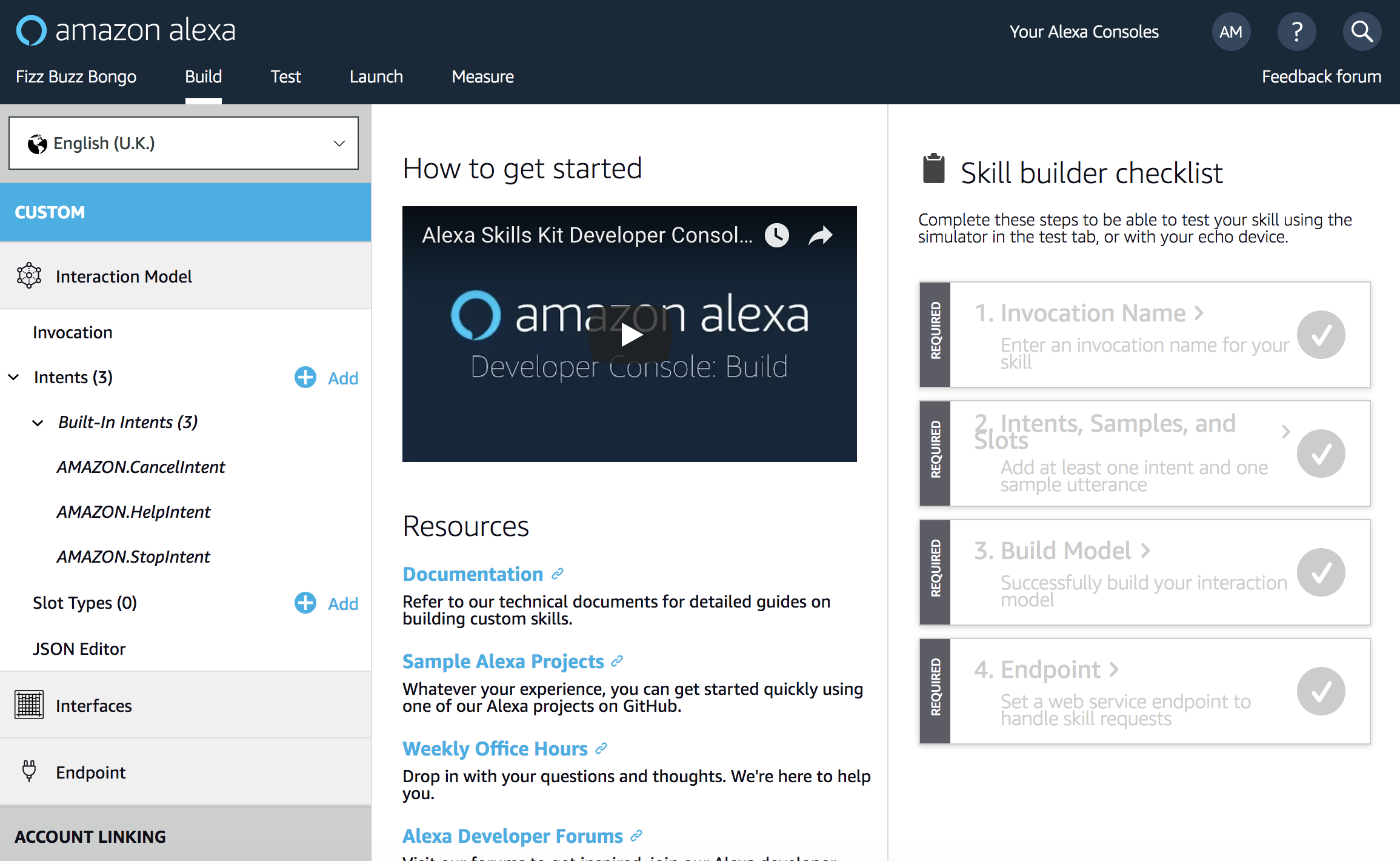Switch to the Measure tab
Screen dimensions: 1400x861
point(483,76)
